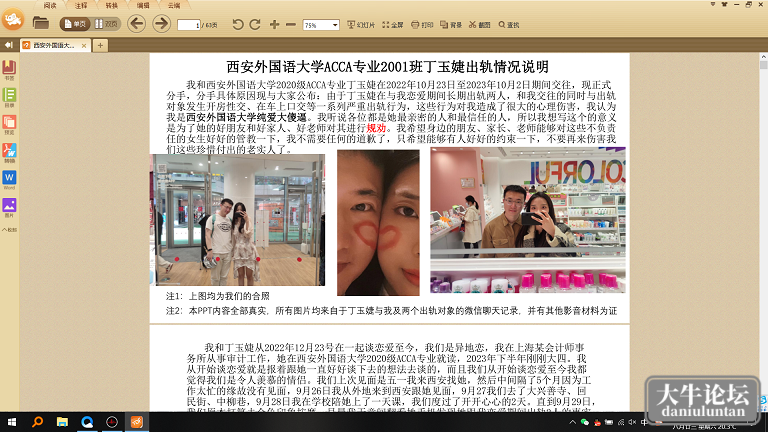This screenshot has height=432, width=768.
Task: Go to the previous page arrow
Action: (x=137, y=24)
